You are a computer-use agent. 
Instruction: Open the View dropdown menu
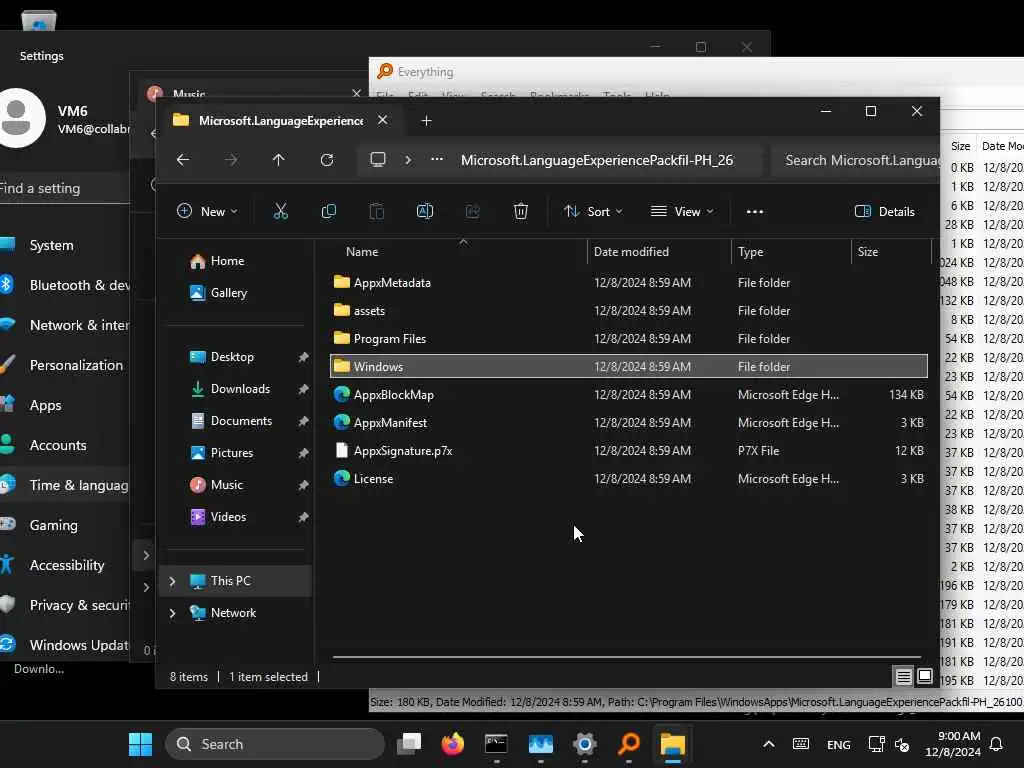coord(682,212)
